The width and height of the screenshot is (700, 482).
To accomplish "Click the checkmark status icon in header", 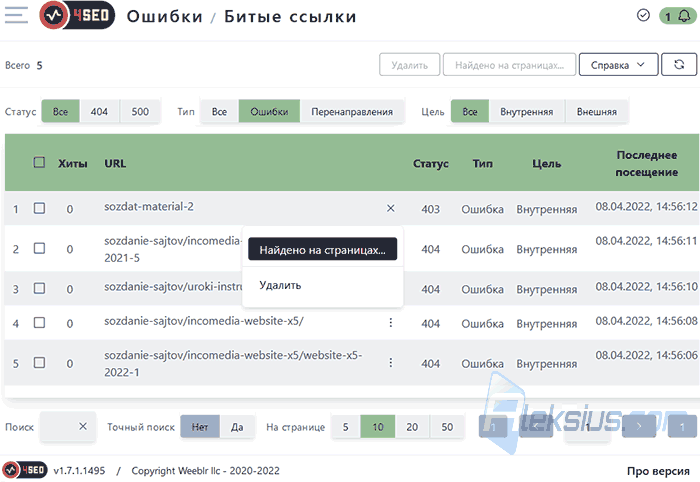I will point(643,16).
